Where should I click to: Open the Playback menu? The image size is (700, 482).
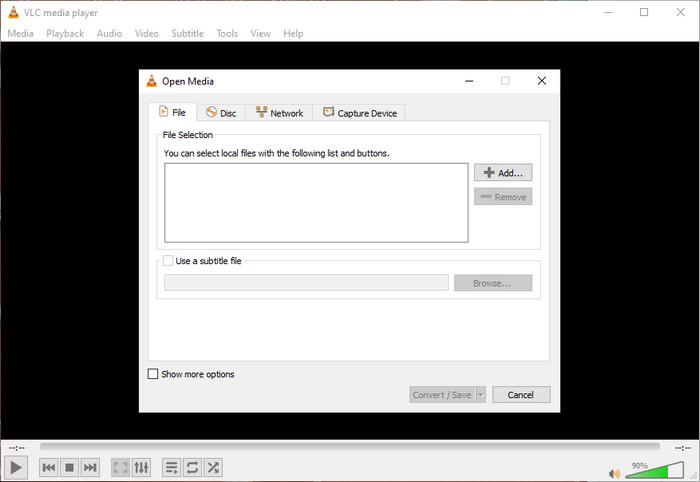pyautogui.click(x=65, y=33)
